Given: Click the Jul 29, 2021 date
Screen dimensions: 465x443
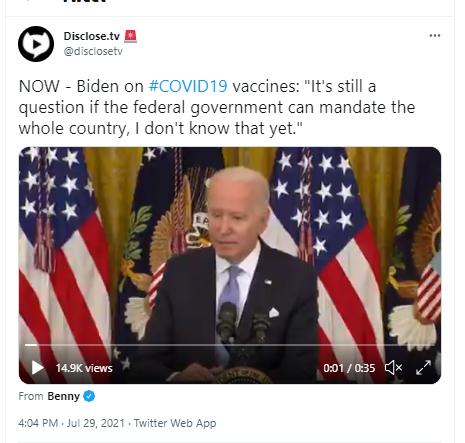Looking at the screenshot, I should point(96,423).
